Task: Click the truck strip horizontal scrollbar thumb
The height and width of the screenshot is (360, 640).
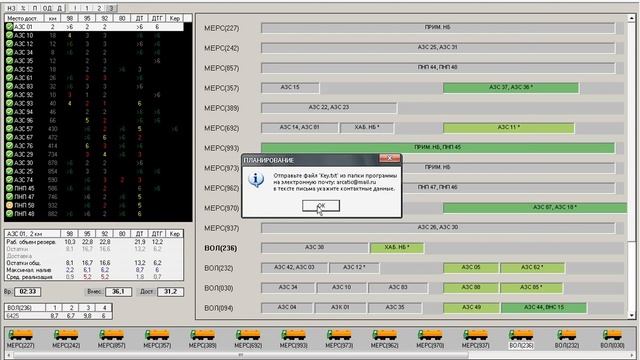Action: [x=241, y=355]
